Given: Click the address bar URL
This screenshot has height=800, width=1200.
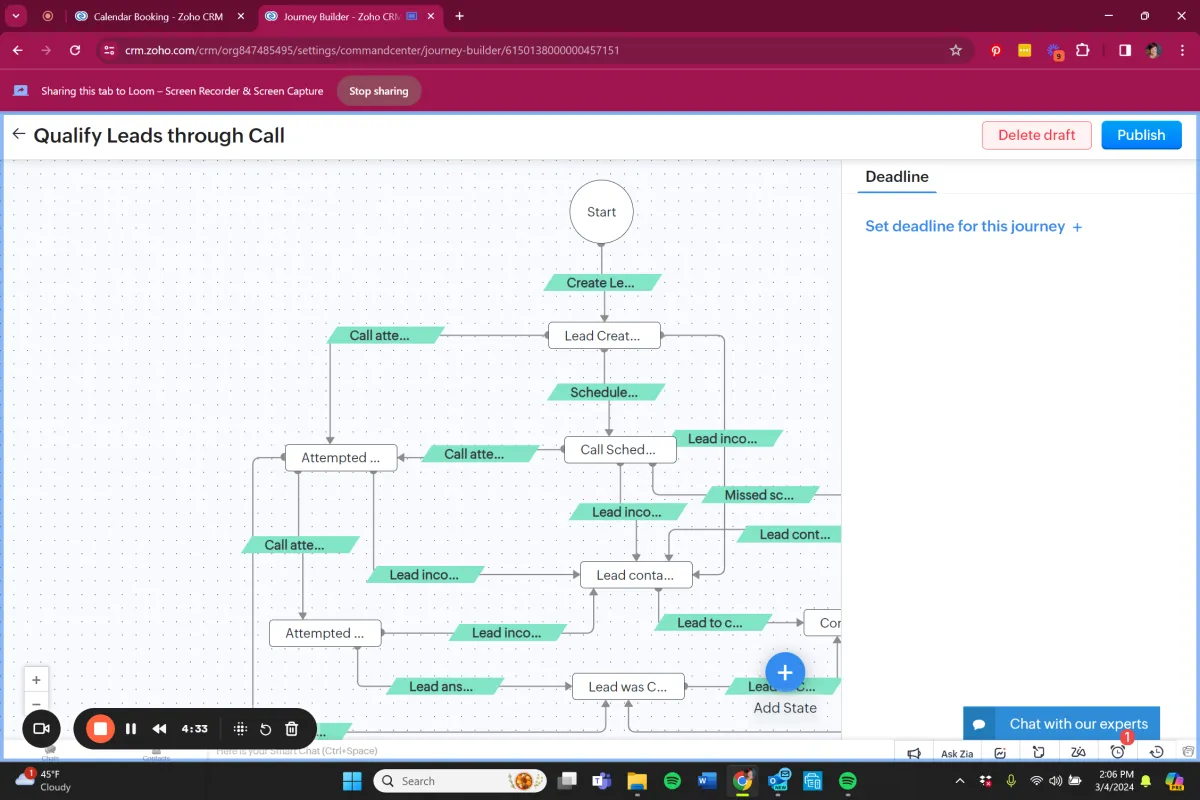Looking at the screenshot, I should click(x=372, y=50).
